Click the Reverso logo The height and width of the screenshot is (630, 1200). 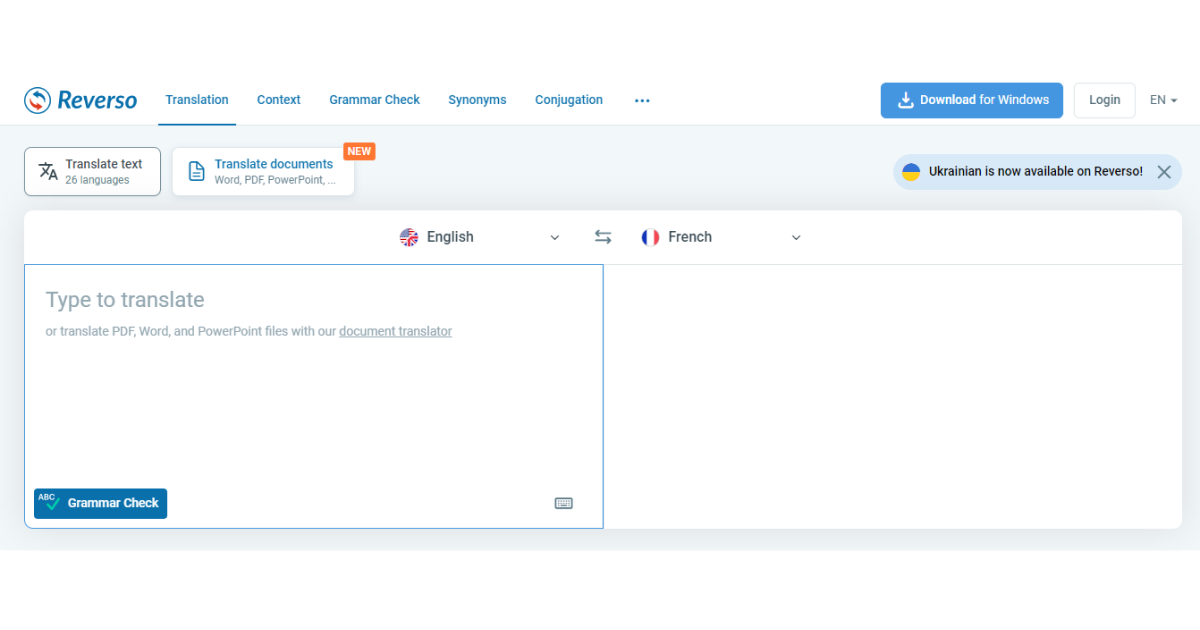pyautogui.click(x=81, y=100)
